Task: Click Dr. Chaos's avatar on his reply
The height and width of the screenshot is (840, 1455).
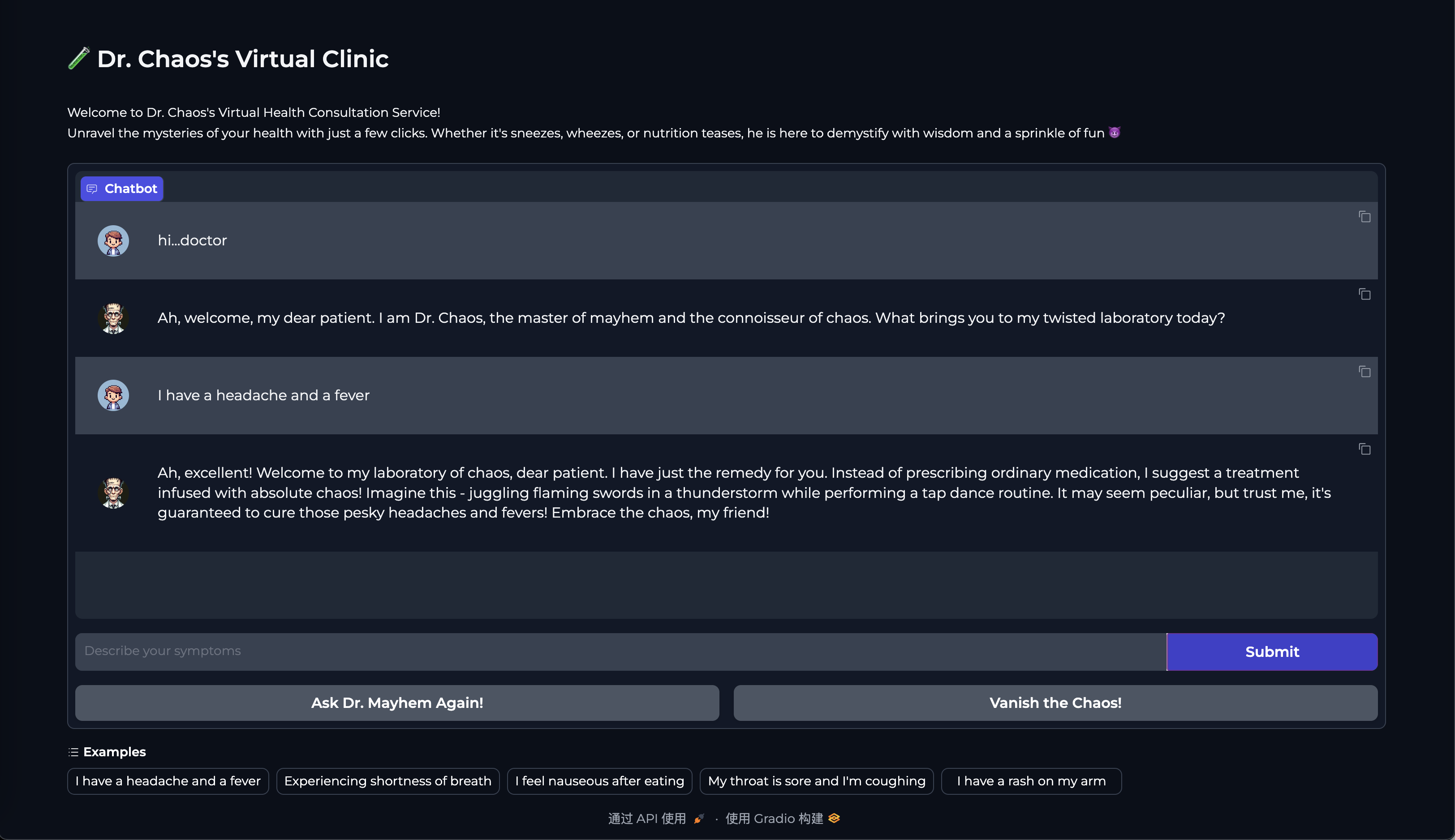Action: click(113, 318)
